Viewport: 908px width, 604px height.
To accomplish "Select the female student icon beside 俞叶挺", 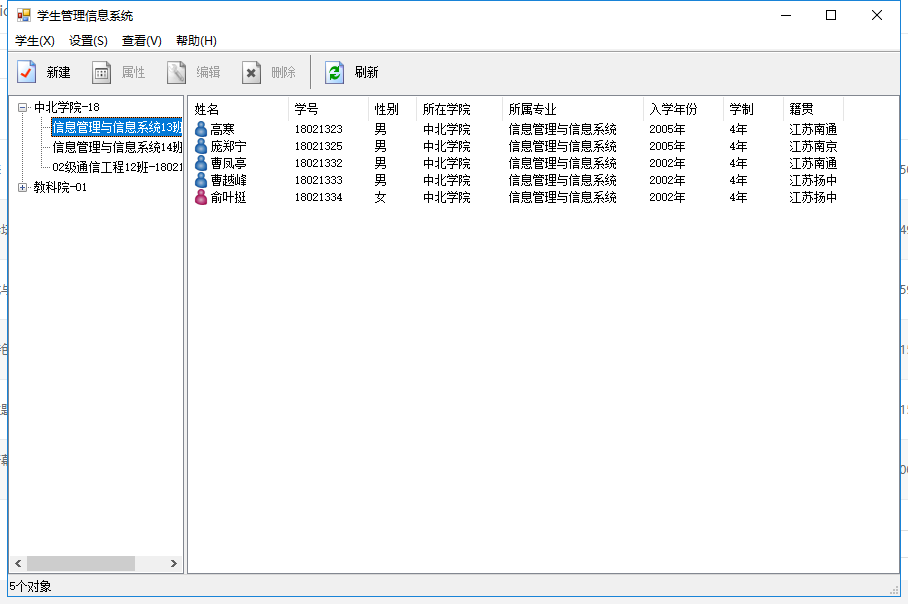I will tap(201, 197).
